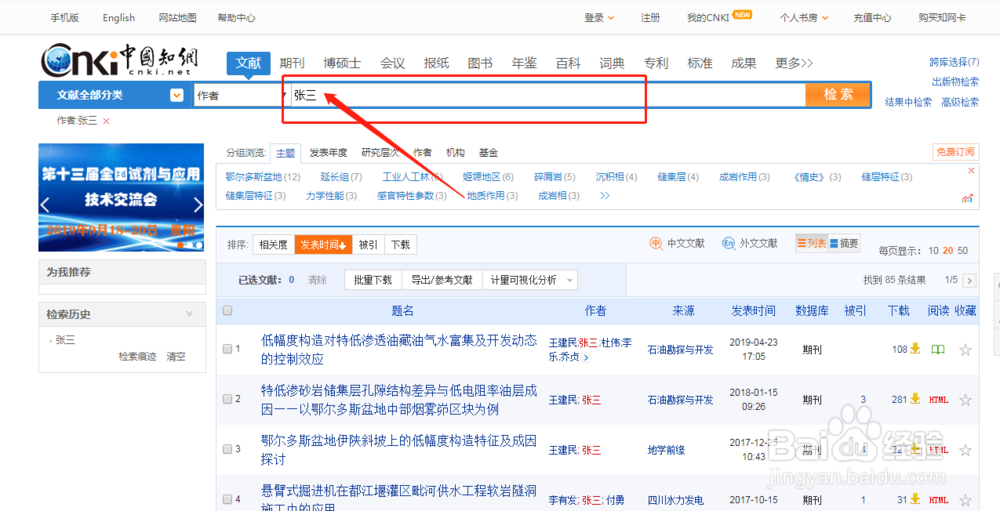
Task: Go to the previous banner slide
Action: [x=45, y=205]
